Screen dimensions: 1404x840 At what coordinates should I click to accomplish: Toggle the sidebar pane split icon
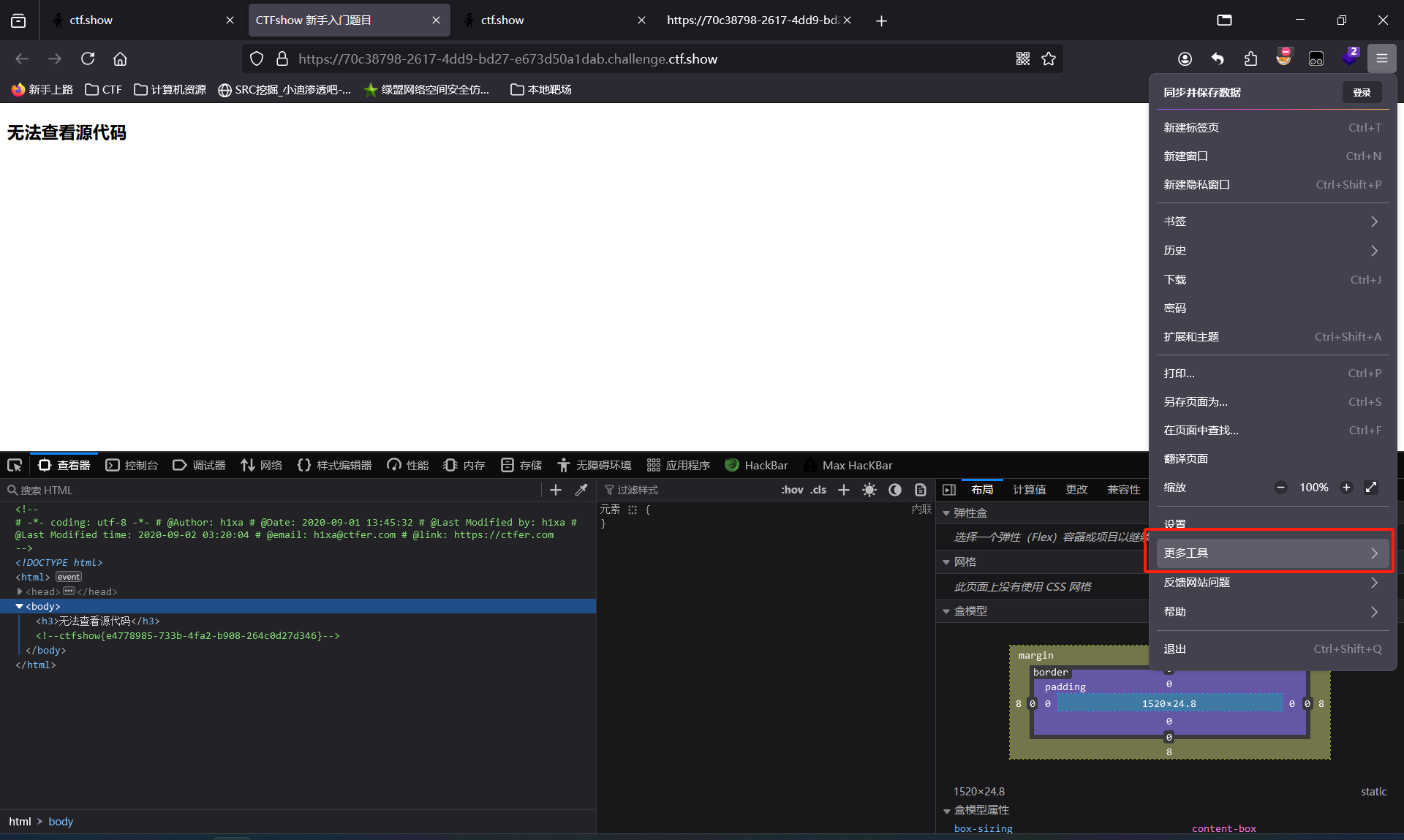tap(949, 490)
